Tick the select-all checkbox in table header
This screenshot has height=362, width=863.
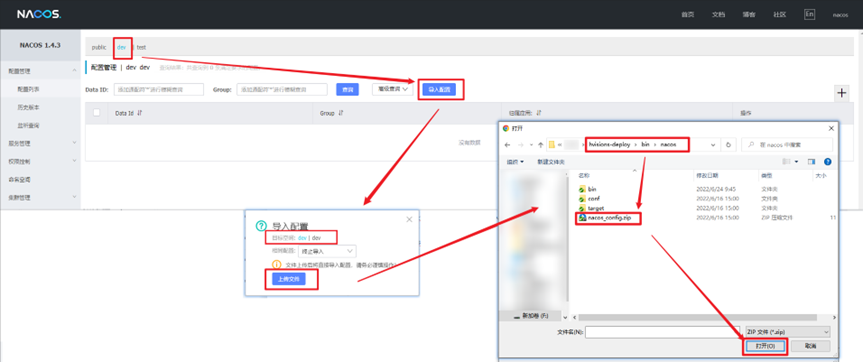tap(97, 113)
